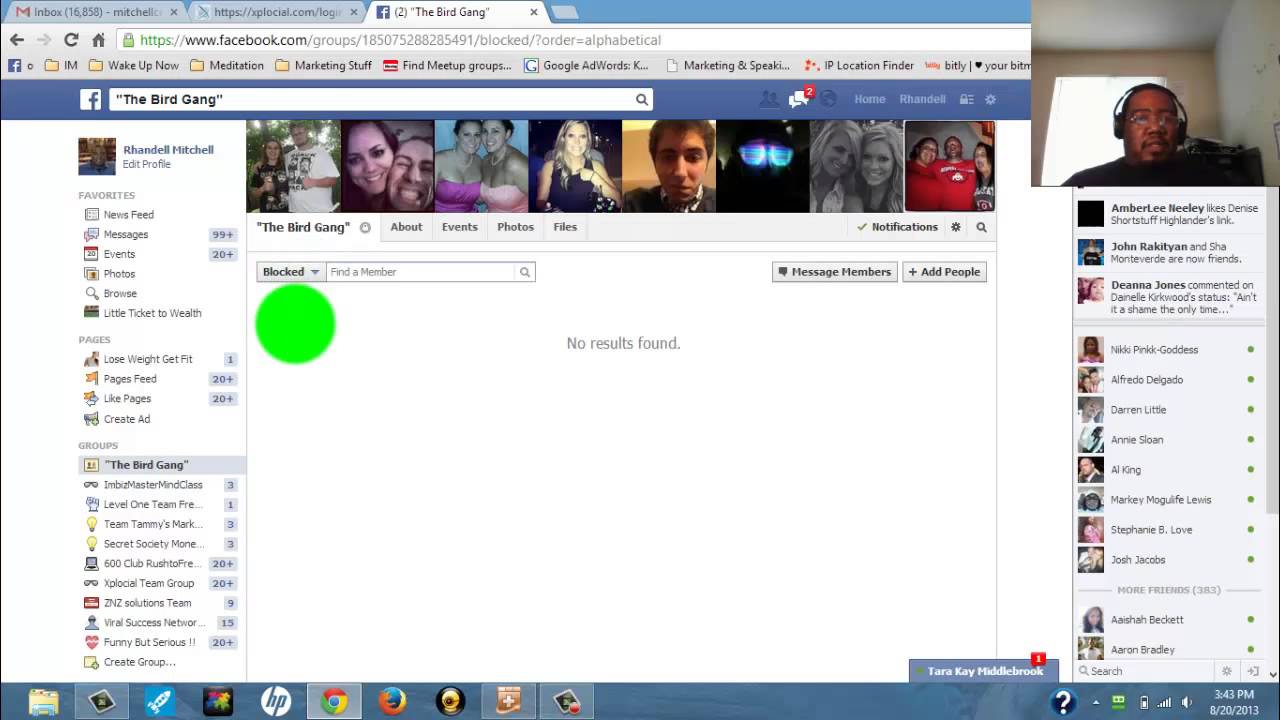The height and width of the screenshot is (720, 1280).
Task: Click the privacy shortcuts icon in header
Action: click(x=966, y=99)
